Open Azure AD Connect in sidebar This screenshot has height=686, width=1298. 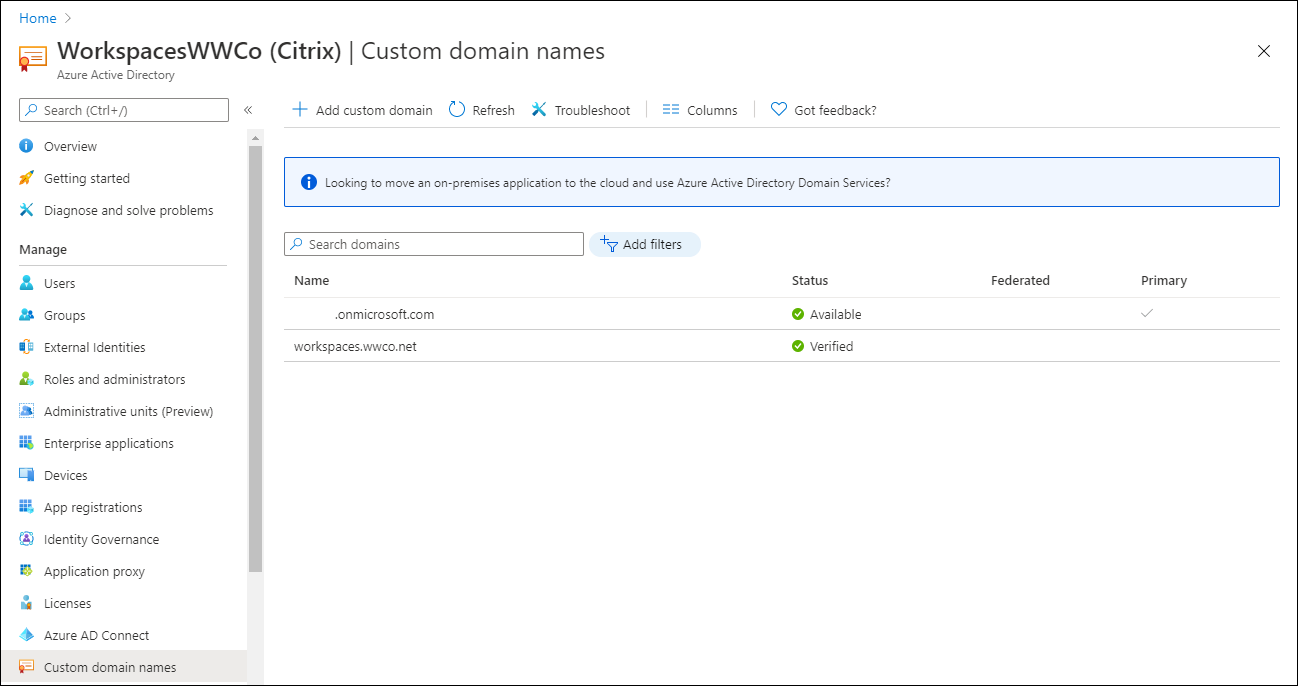96,635
